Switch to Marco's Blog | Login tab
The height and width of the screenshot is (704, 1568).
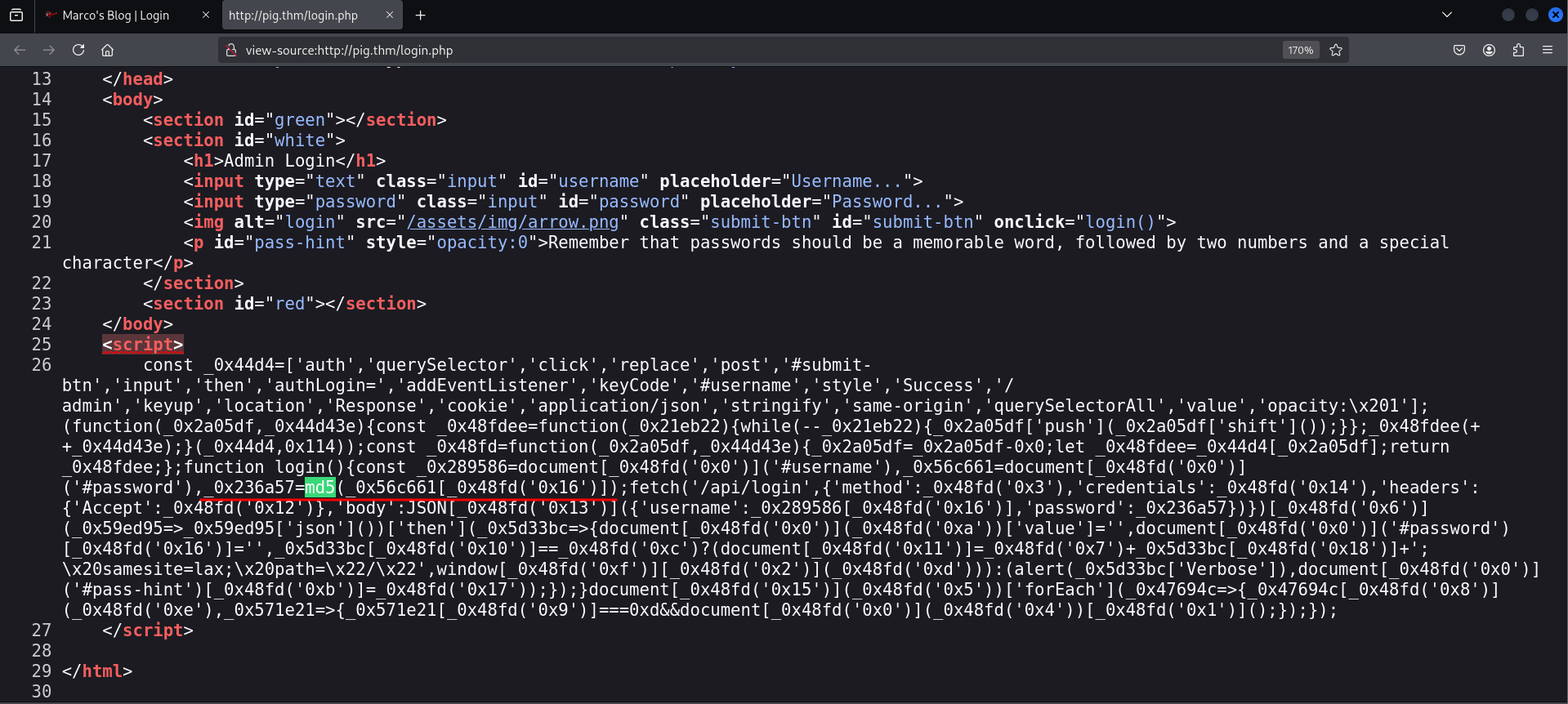point(116,16)
